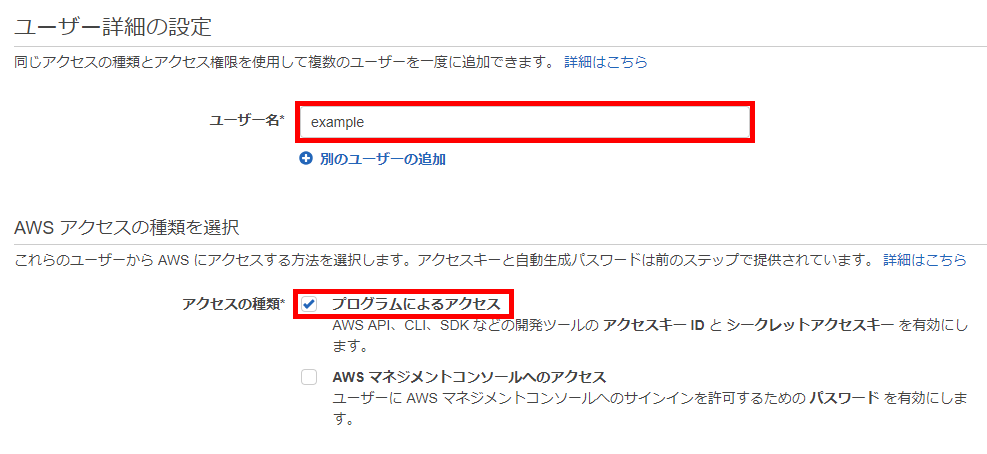Viewport: 987px width, 454px height.
Task: Click the bold パスワード text
Action: point(843,399)
